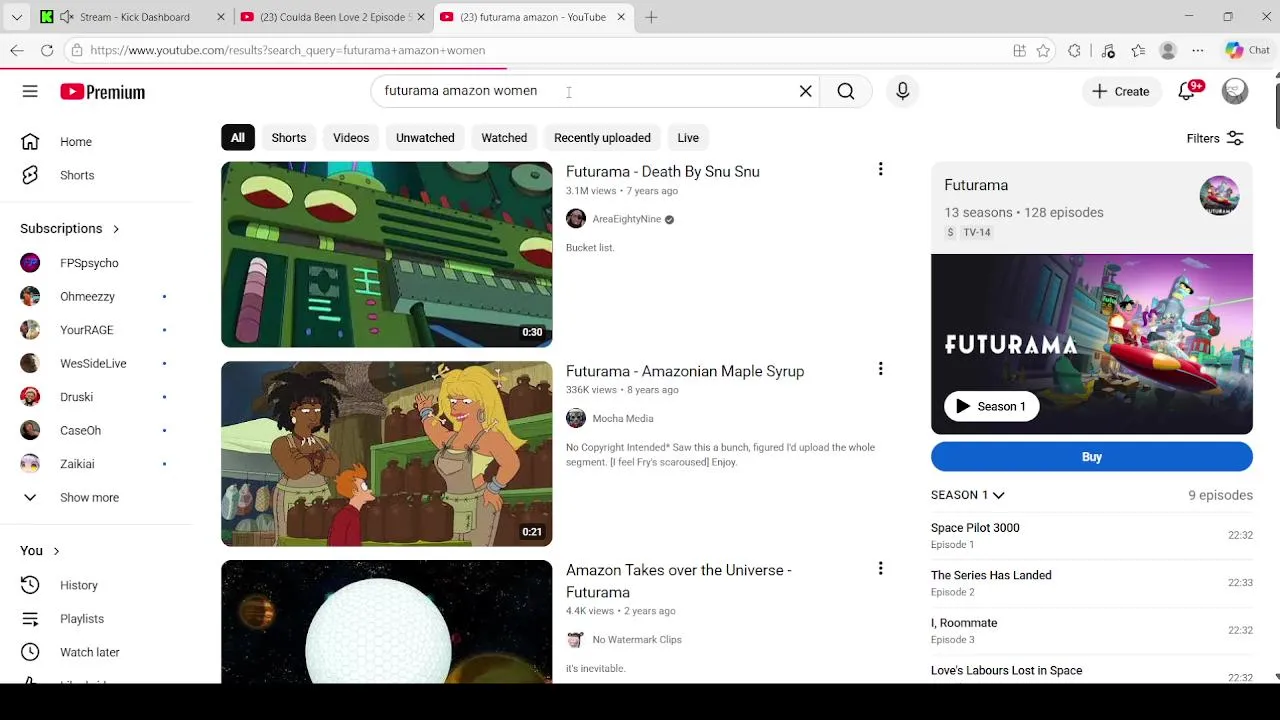Open AreaEightyNine channel link
Image resolution: width=1280 pixels, height=720 pixels.
(627, 219)
